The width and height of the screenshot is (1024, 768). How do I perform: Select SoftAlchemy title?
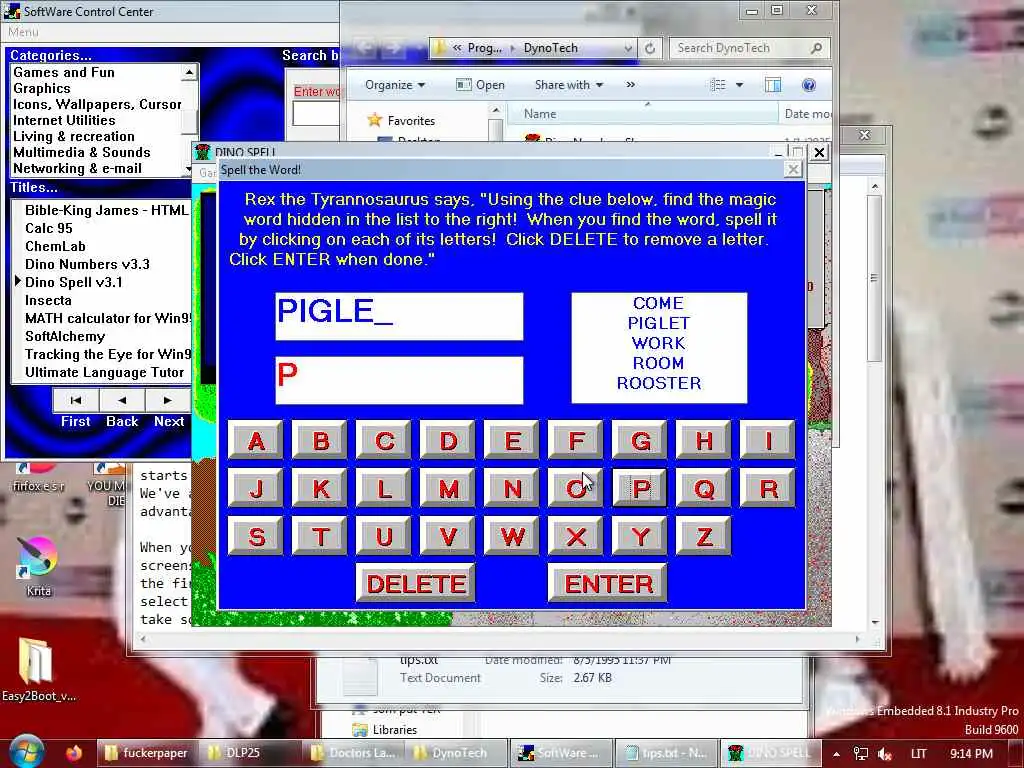[65, 336]
